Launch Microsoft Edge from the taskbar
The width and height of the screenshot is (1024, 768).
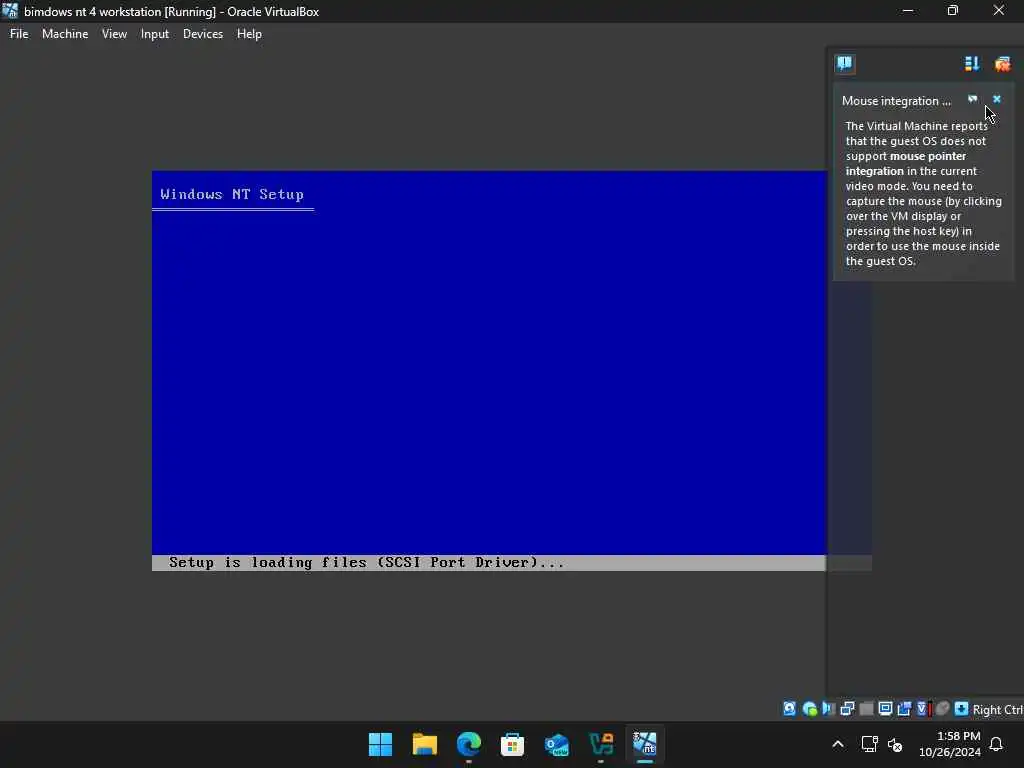click(468, 744)
